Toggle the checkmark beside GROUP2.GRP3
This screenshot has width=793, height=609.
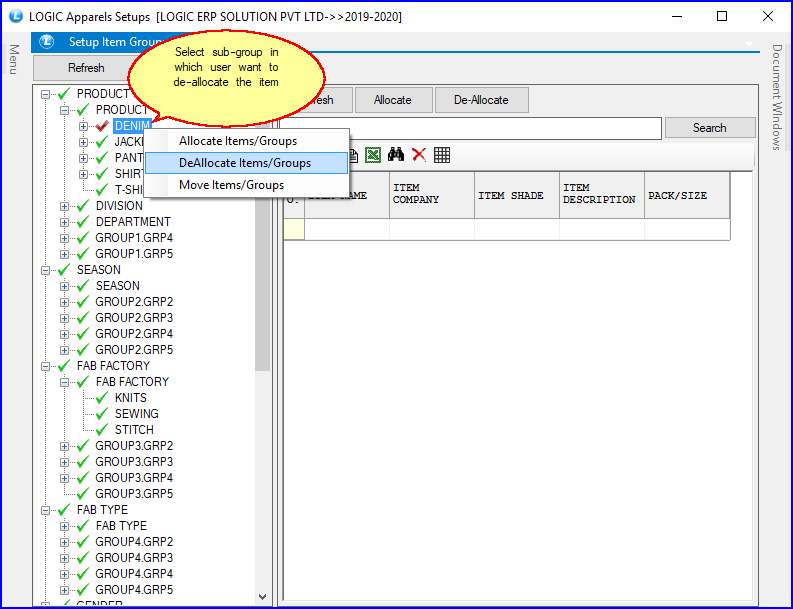point(83,318)
